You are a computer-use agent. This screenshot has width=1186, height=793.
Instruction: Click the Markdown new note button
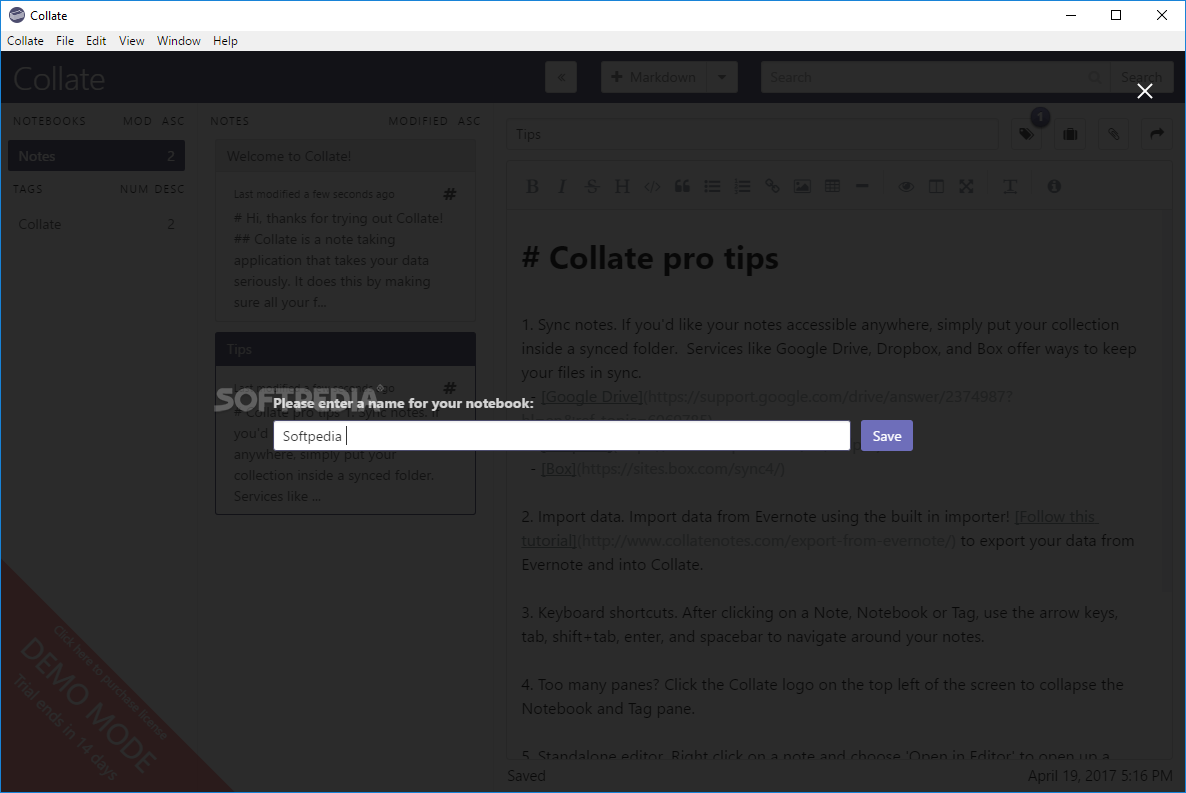click(654, 77)
